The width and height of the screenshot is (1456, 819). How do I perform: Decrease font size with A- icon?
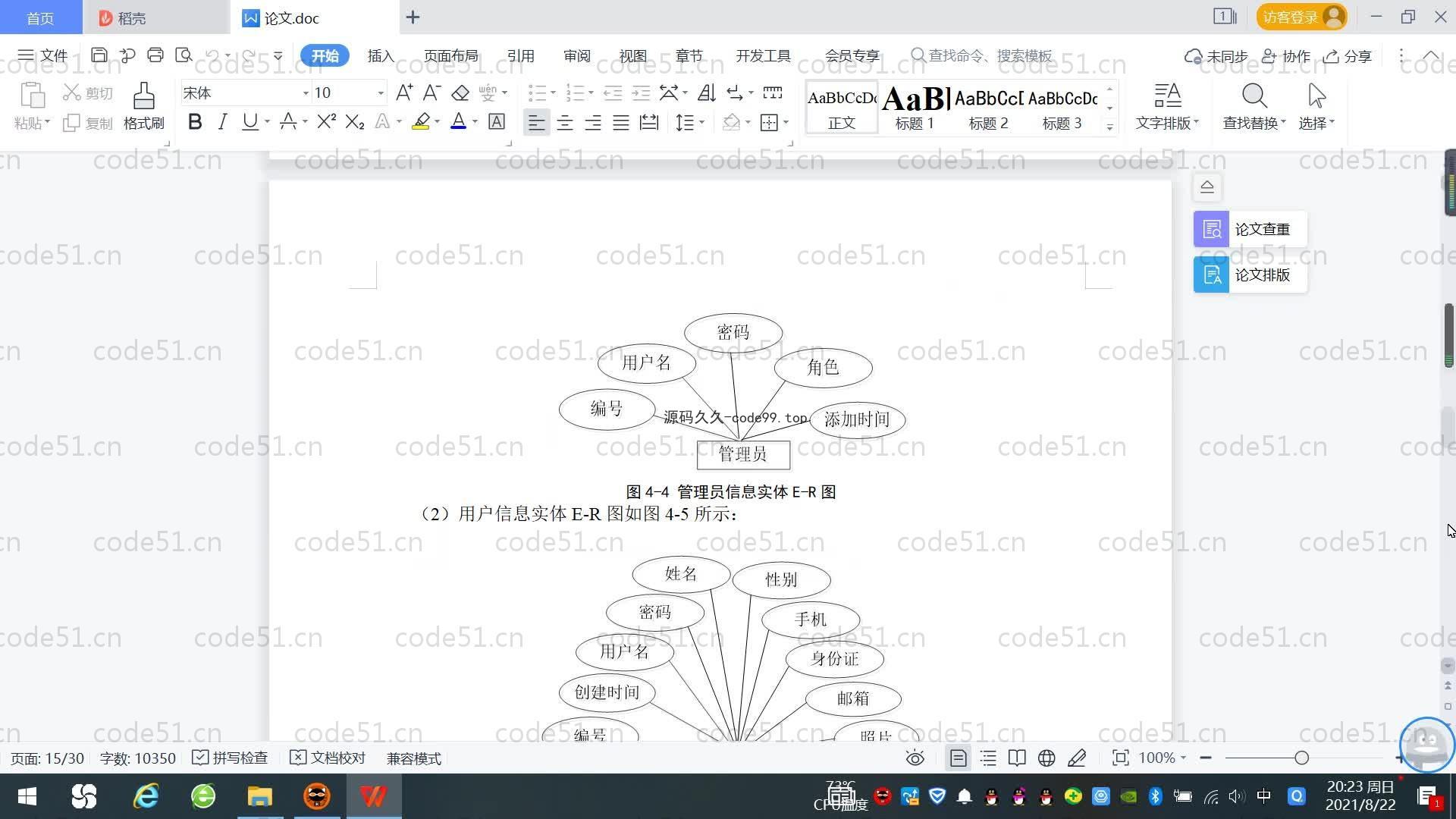431,93
